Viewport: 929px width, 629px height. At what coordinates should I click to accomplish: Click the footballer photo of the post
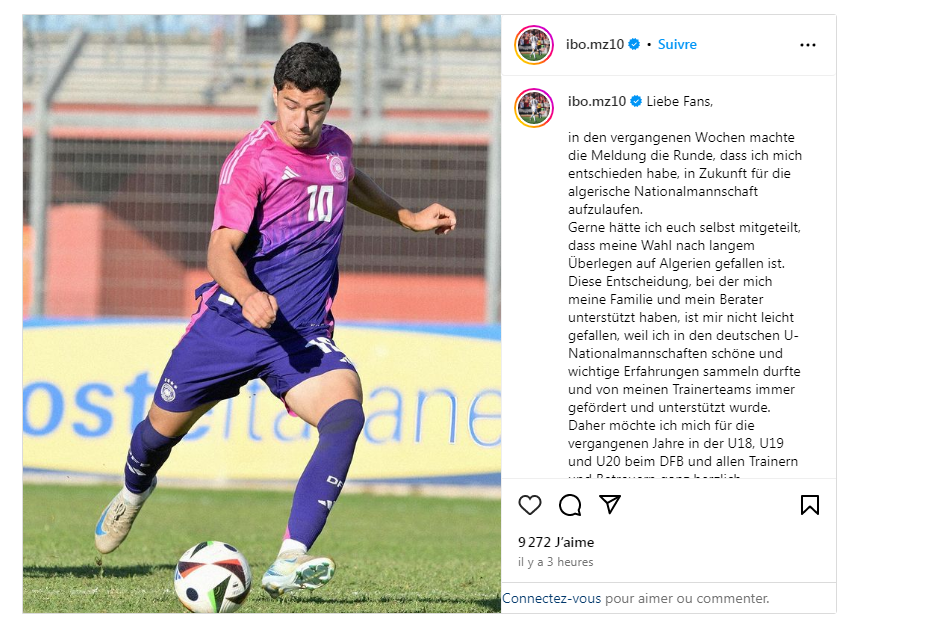262,314
